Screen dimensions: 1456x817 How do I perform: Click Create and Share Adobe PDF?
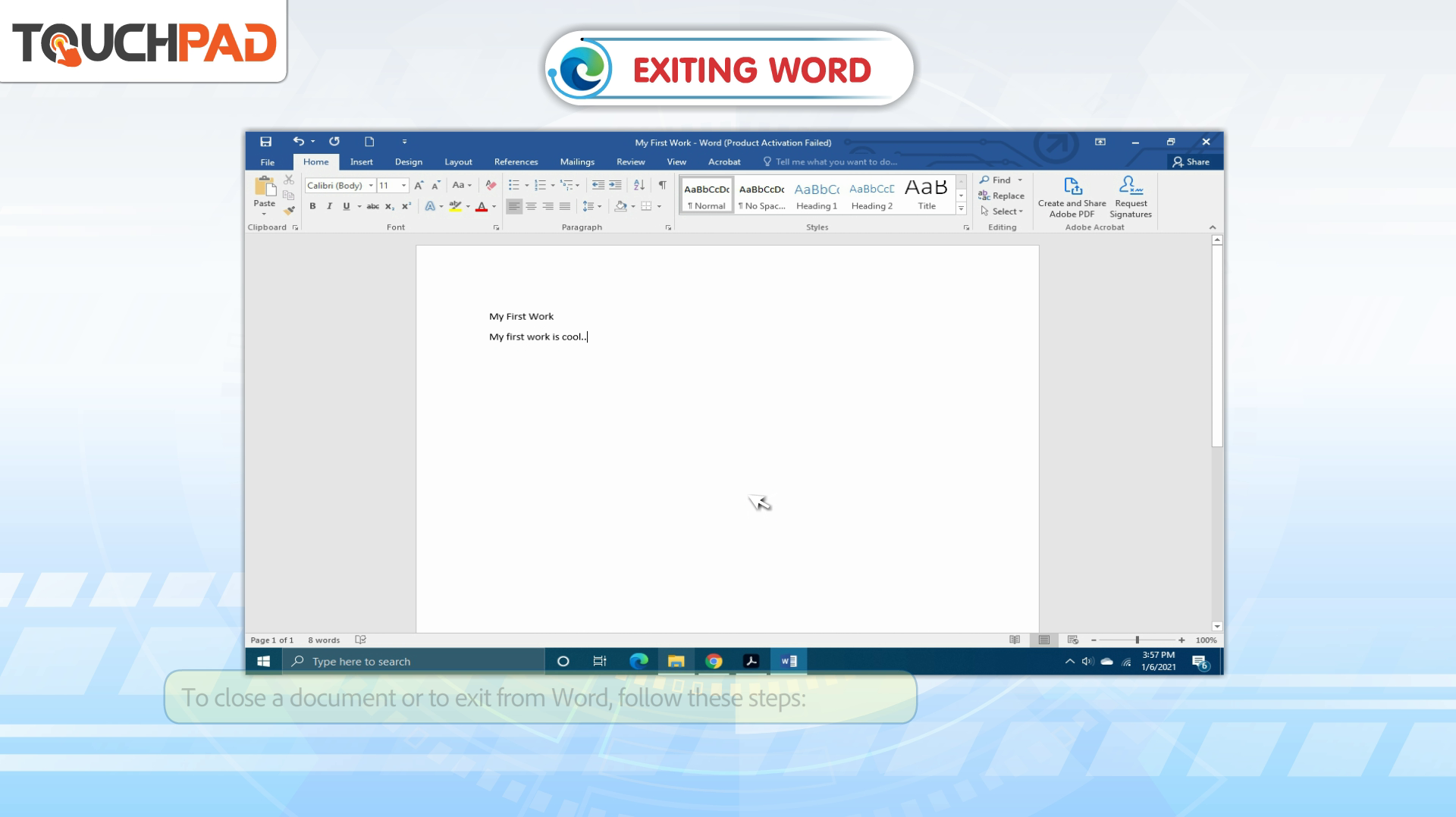pyautogui.click(x=1072, y=197)
